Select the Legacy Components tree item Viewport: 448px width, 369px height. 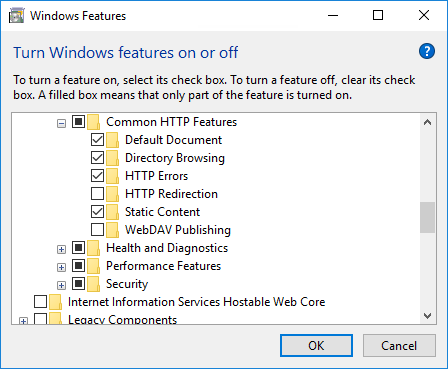(122, 319)
